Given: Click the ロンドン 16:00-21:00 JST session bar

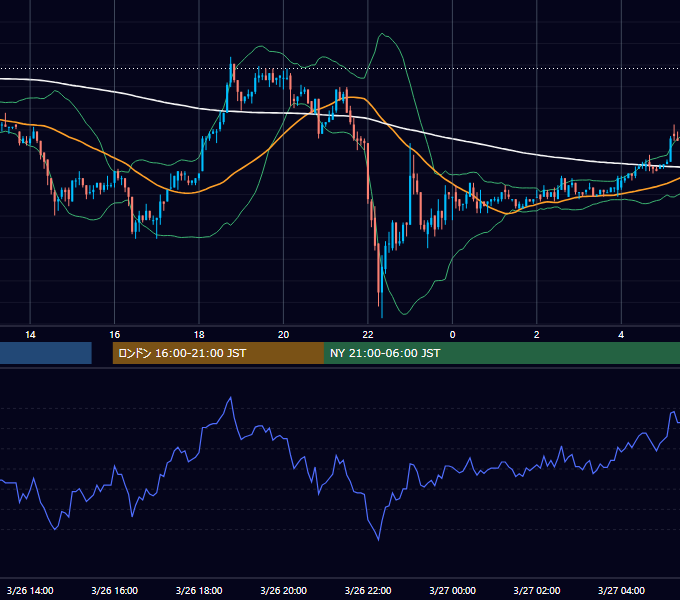Looking at the screenshot, I should [218, 353].
